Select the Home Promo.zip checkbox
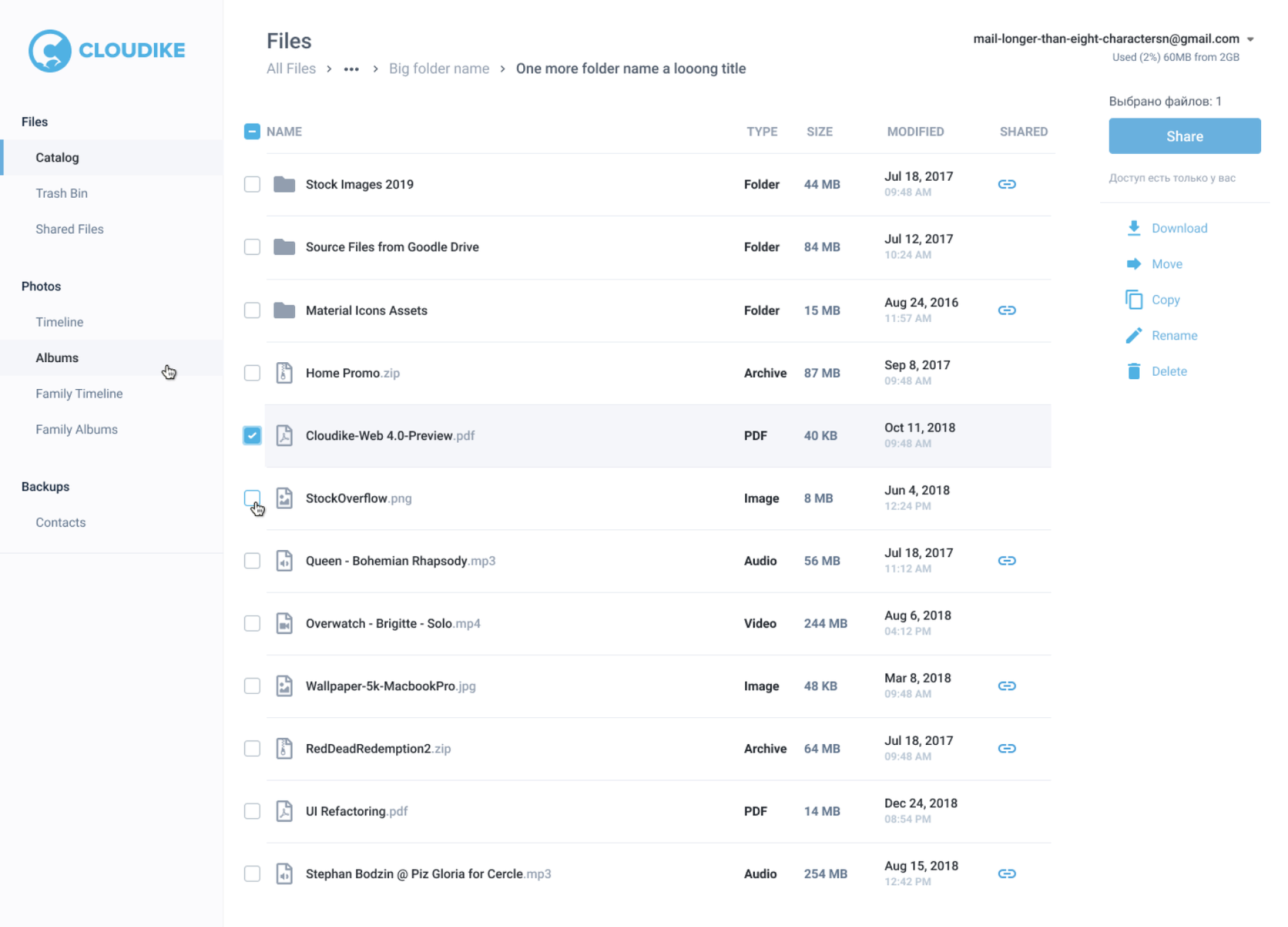Viewport: 1288px width, 927px height. tap(252, 373)
